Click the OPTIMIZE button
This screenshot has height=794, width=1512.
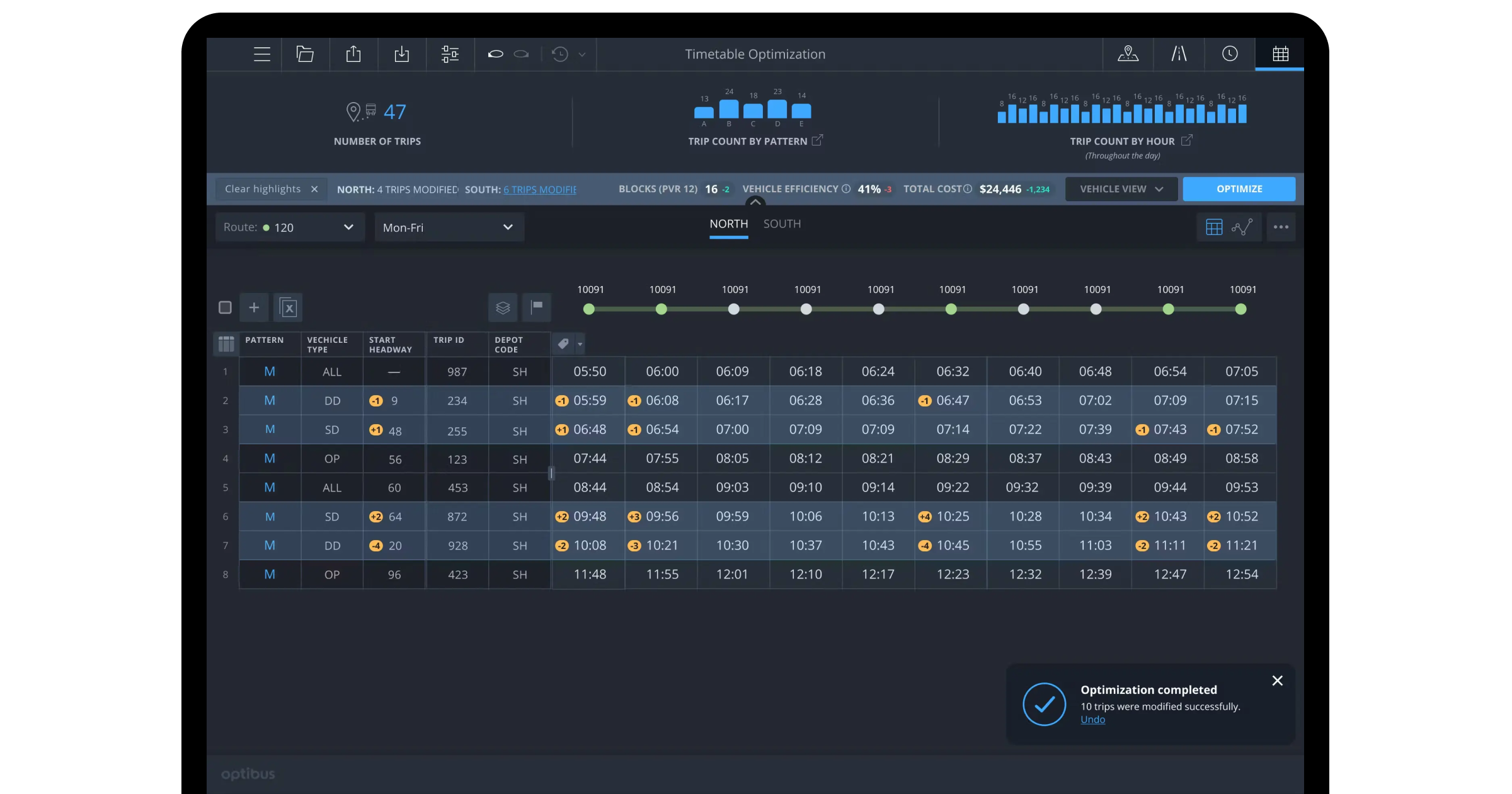pos(1239,188)
